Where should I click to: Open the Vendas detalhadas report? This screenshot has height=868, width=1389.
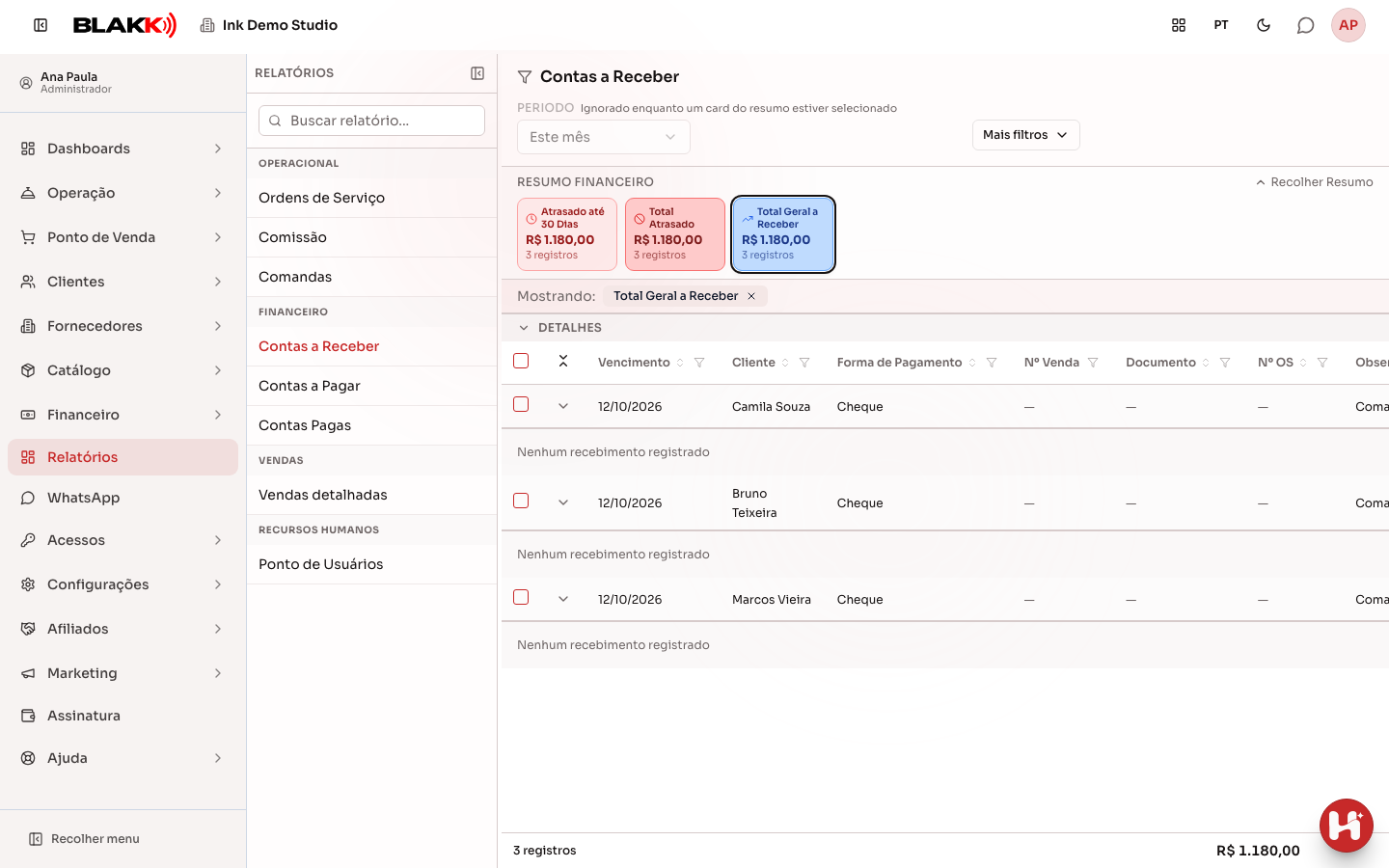371,495
